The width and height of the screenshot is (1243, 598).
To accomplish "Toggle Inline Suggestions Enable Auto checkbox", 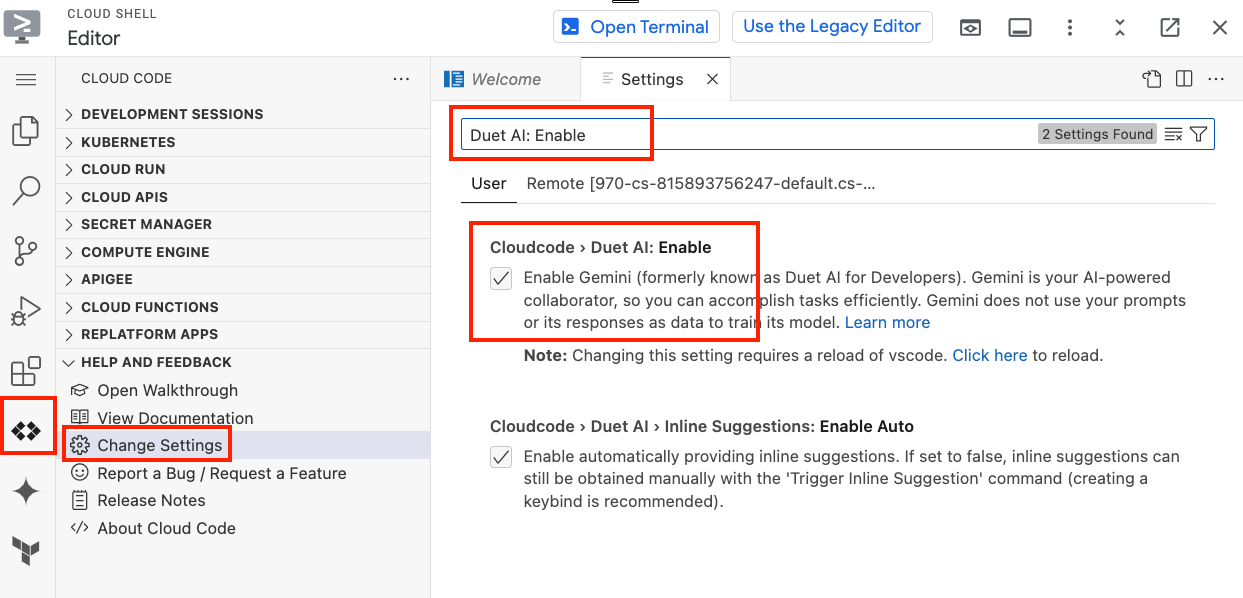I will pyautogui.click(x=501, y=457).
